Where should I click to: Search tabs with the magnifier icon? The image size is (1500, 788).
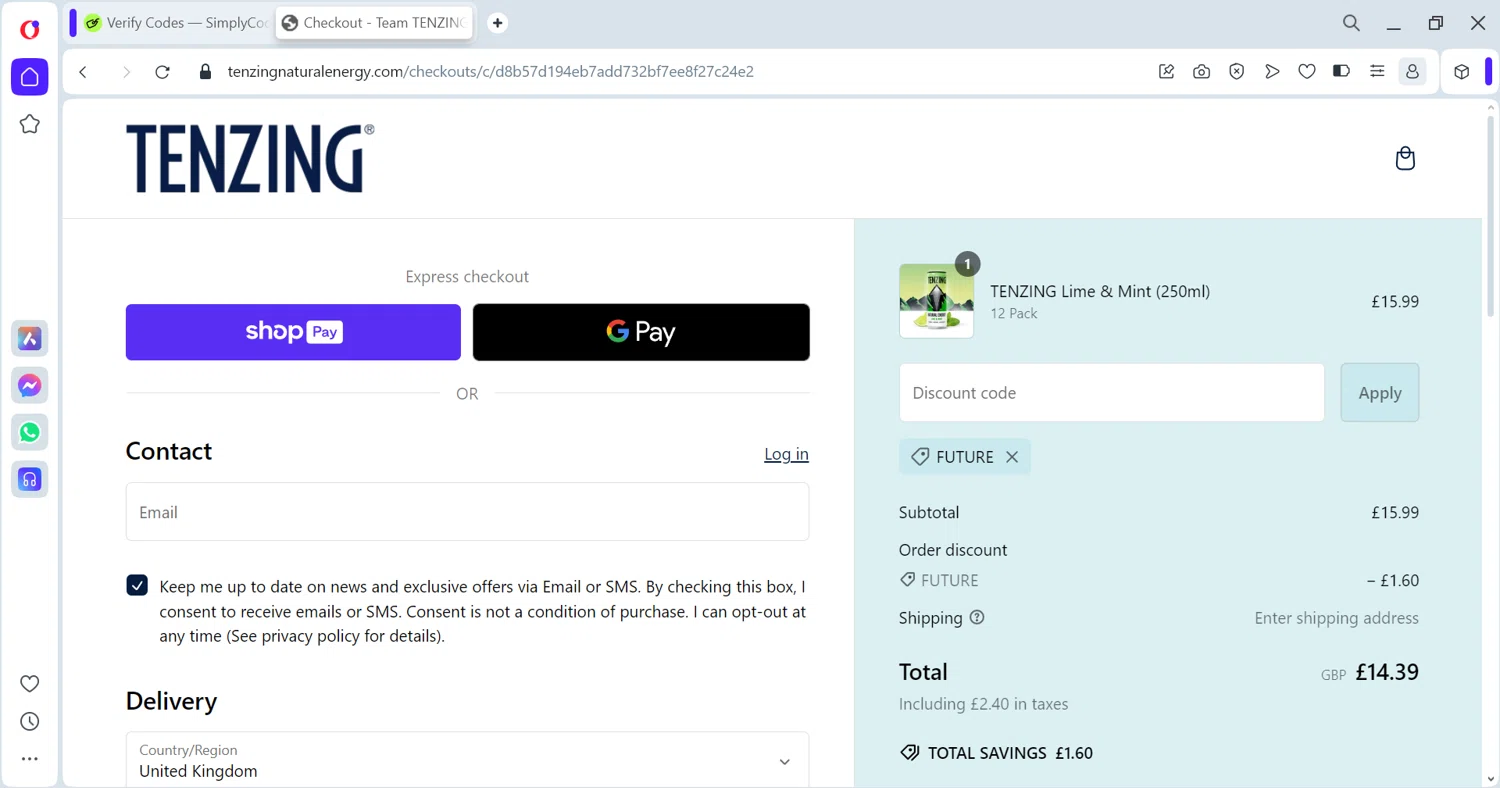click(1351, 23)
